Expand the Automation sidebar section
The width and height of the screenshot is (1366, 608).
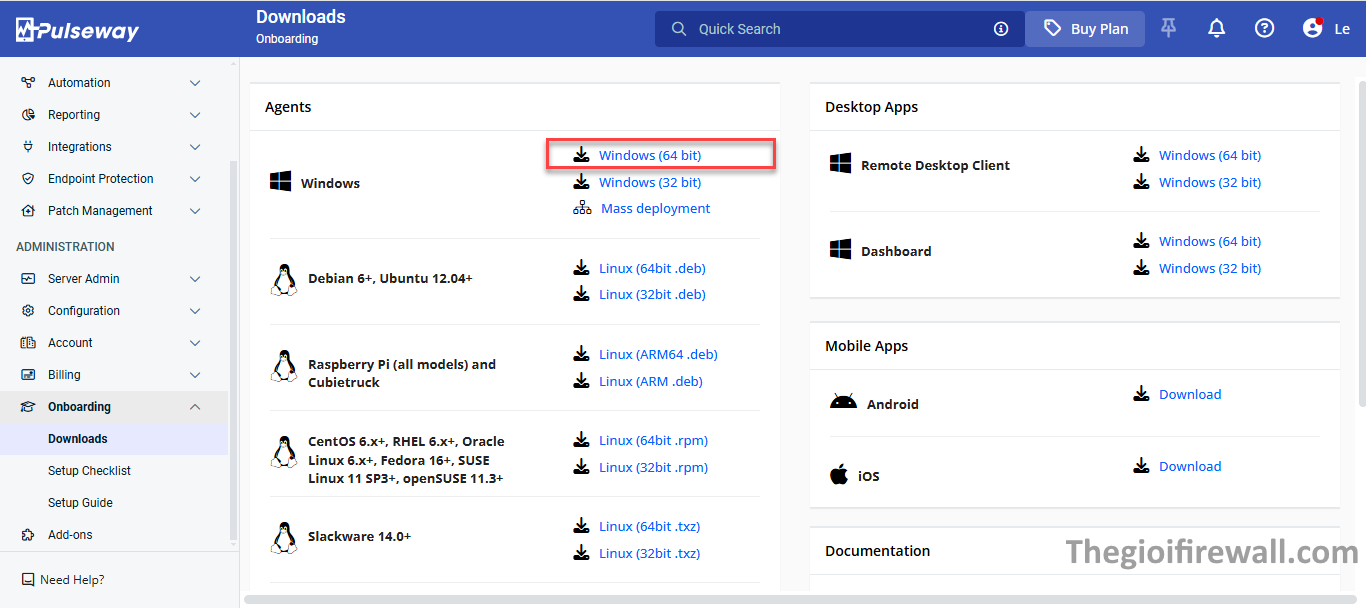195,83
